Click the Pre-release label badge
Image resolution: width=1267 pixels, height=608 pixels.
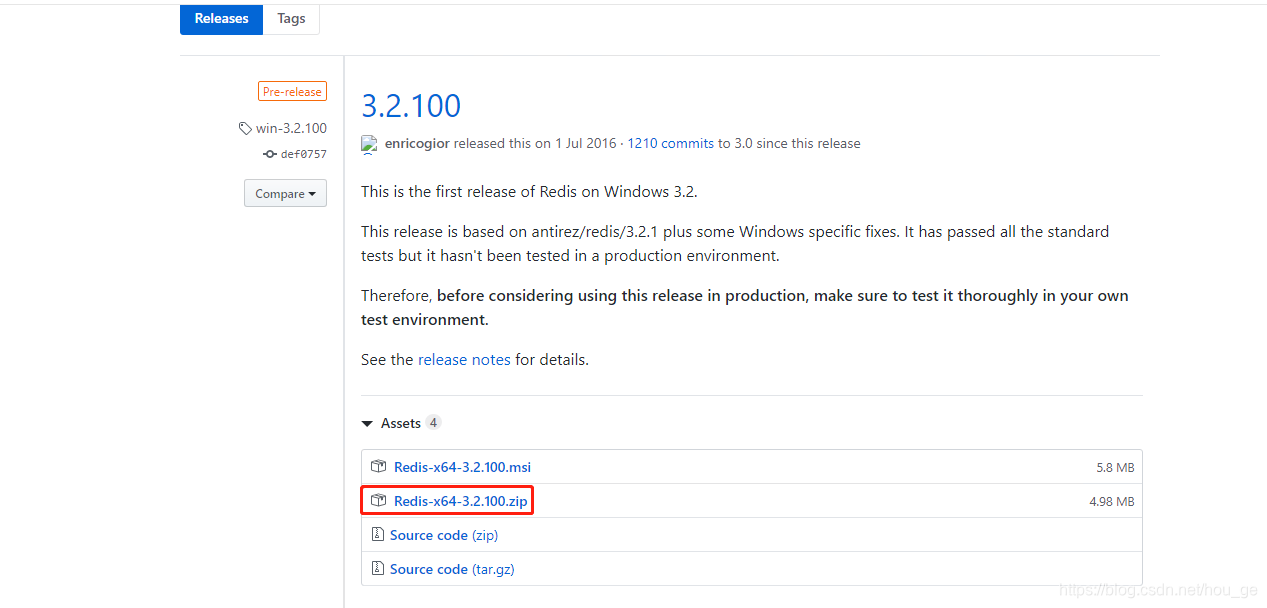[292, 92]
